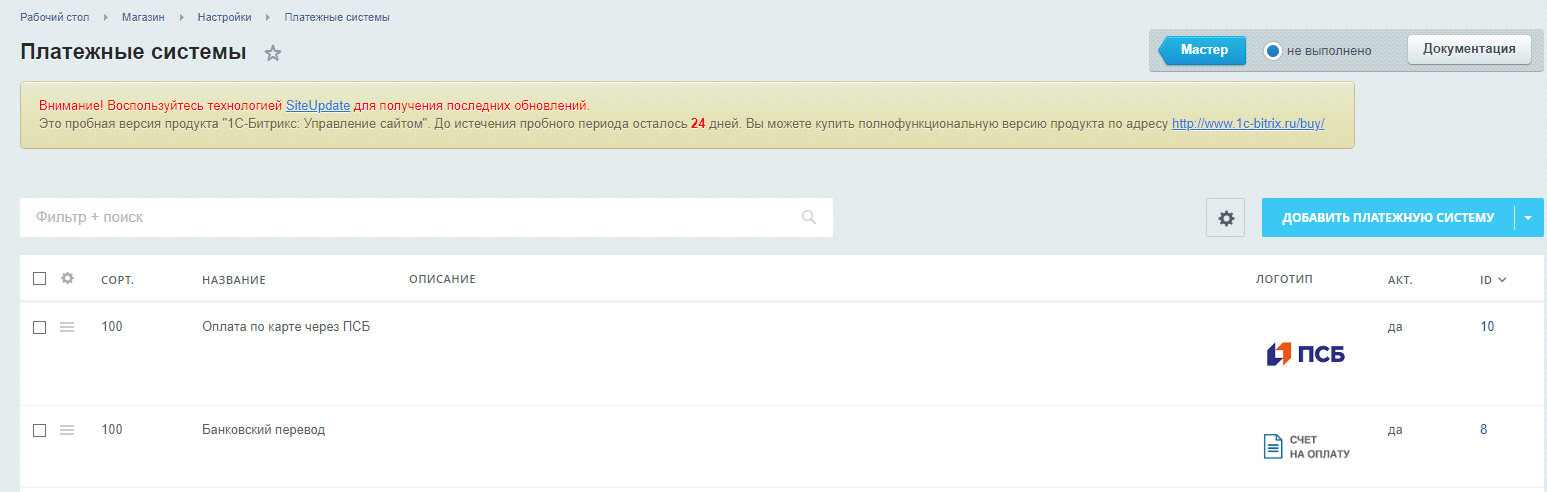This screenshot has width=1547, height=492.
Task: Open list settings gear button
Action: tap(1225, 218)
